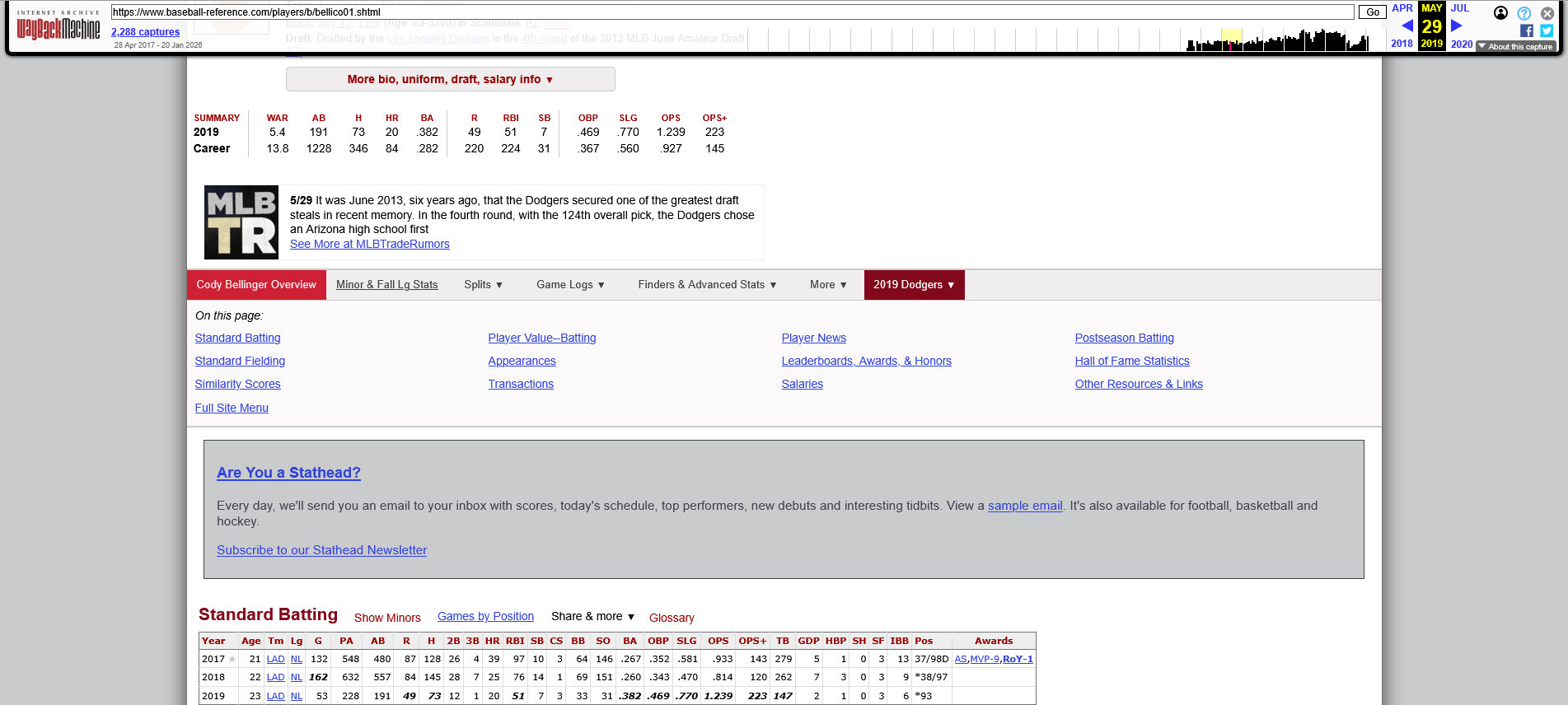Select APR in capture navigation

[x=1402, y=8]
